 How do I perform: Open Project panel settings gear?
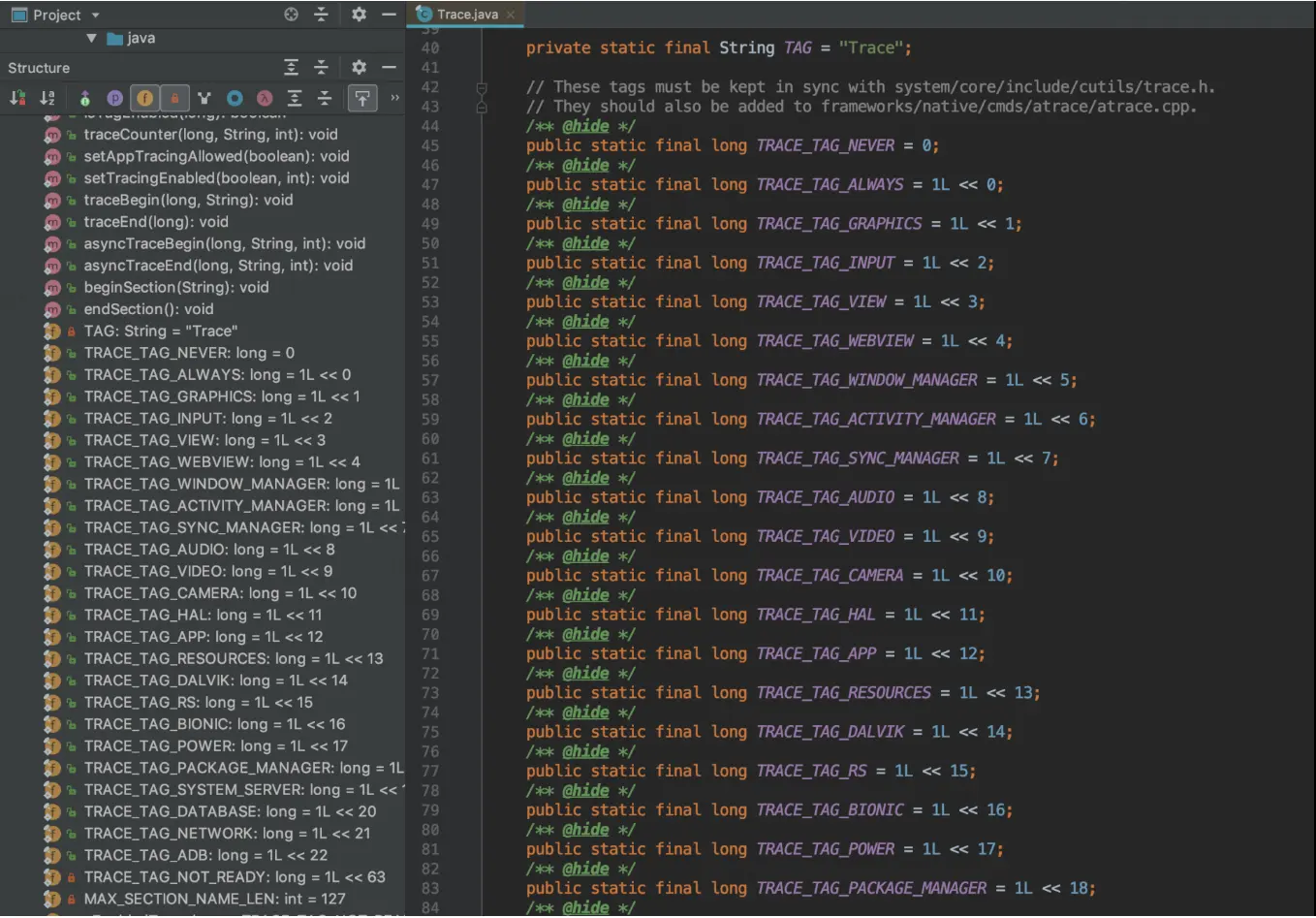[359, 15]
